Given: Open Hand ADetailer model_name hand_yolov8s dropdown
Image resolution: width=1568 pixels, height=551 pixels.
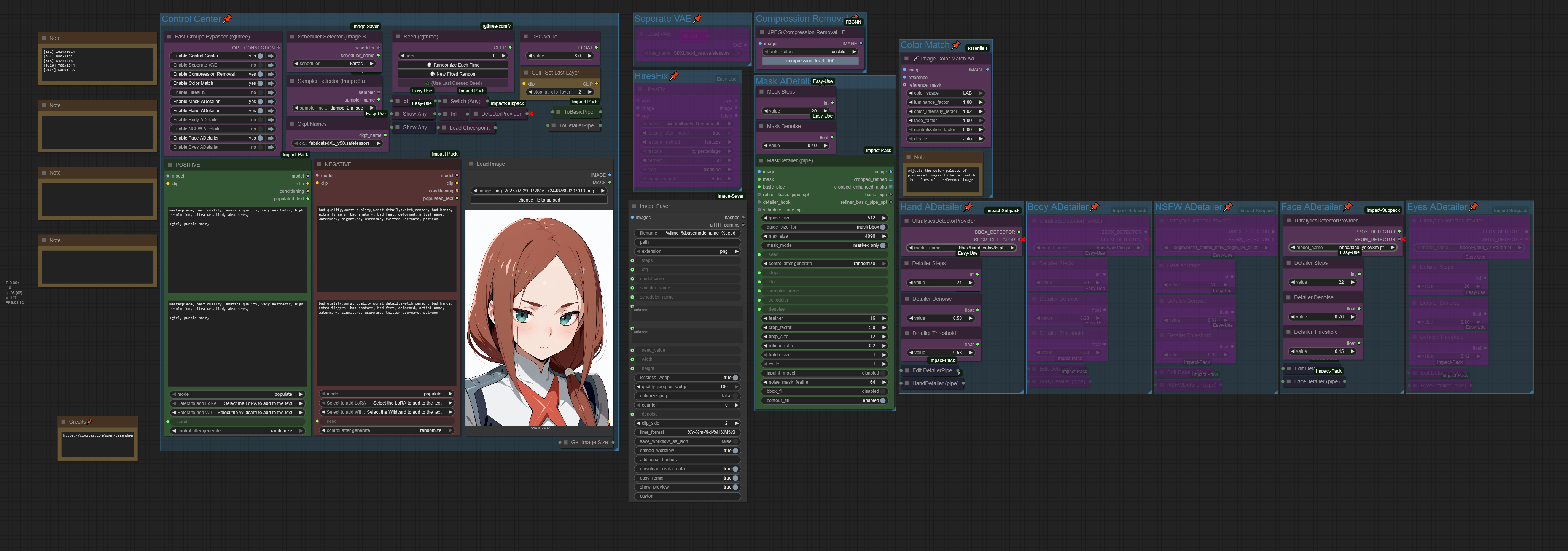Looking at the screenshot, I should [962, 248].
